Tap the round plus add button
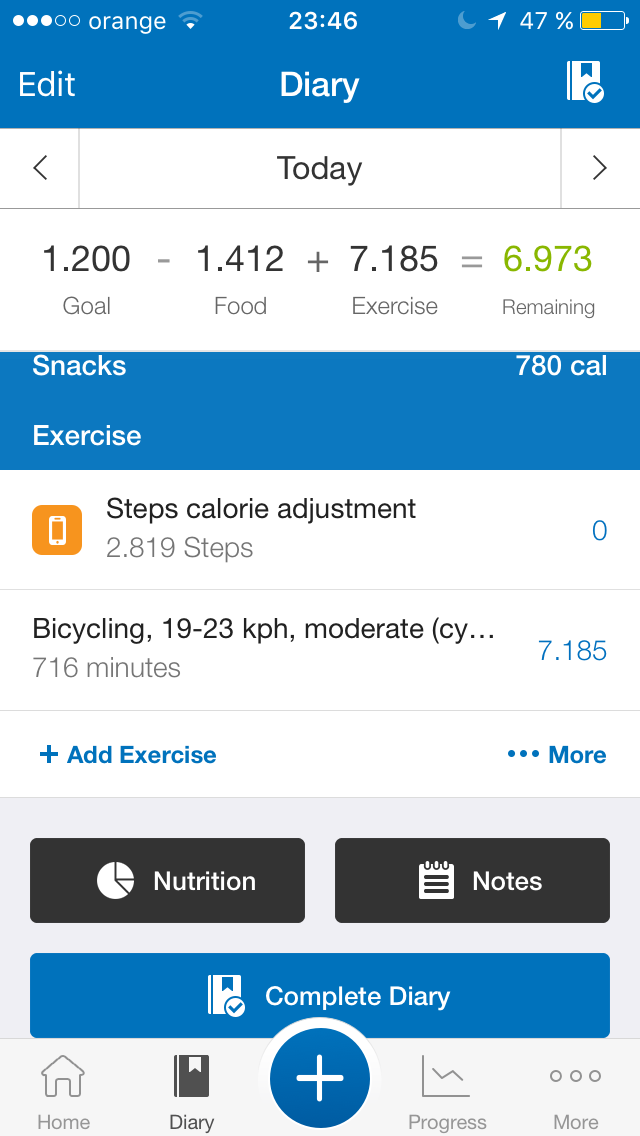This screenshot has height=1136, width=640. click(320, 1078)
